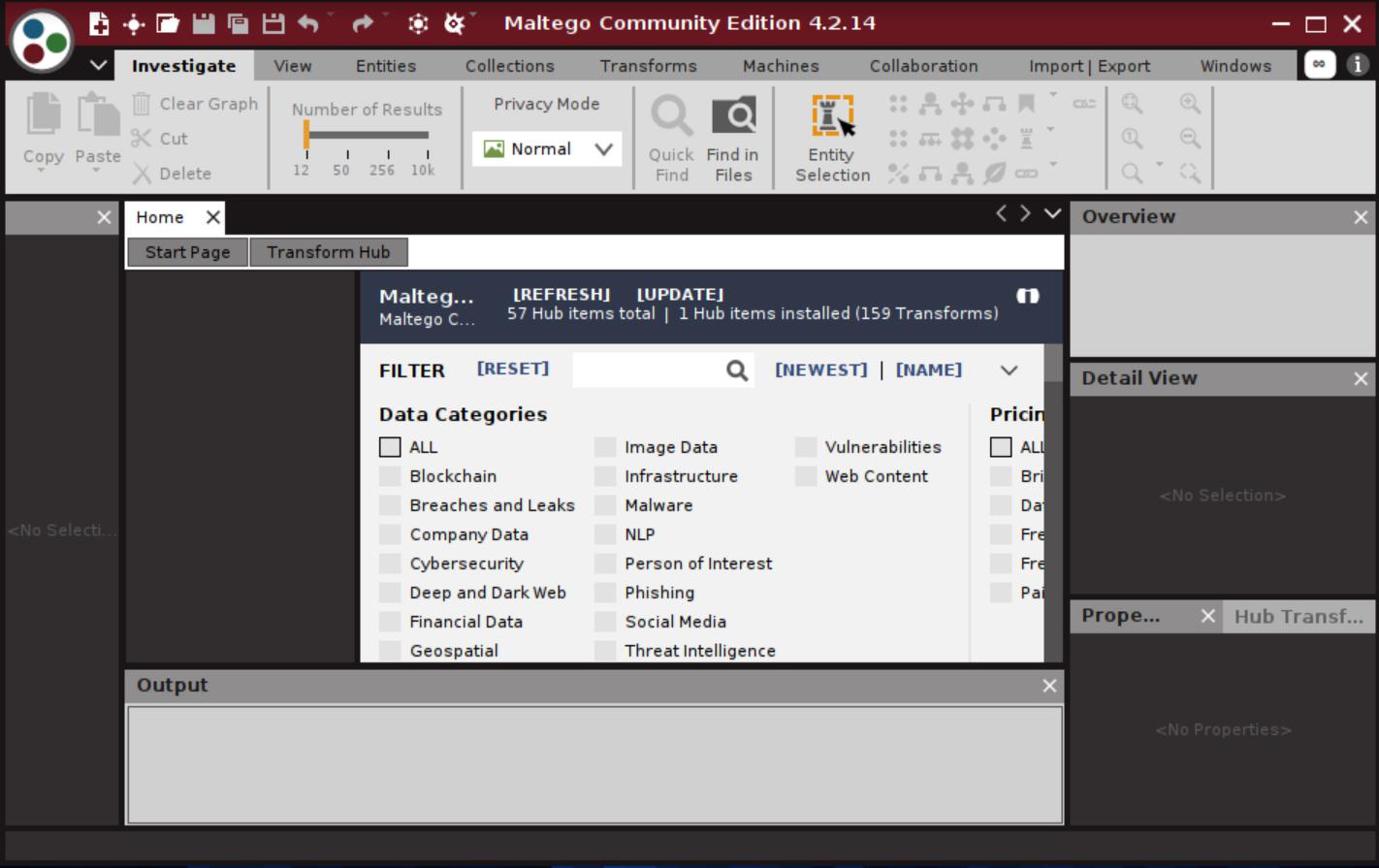Click the stacked-pages save all icon

tap(238, 23)
